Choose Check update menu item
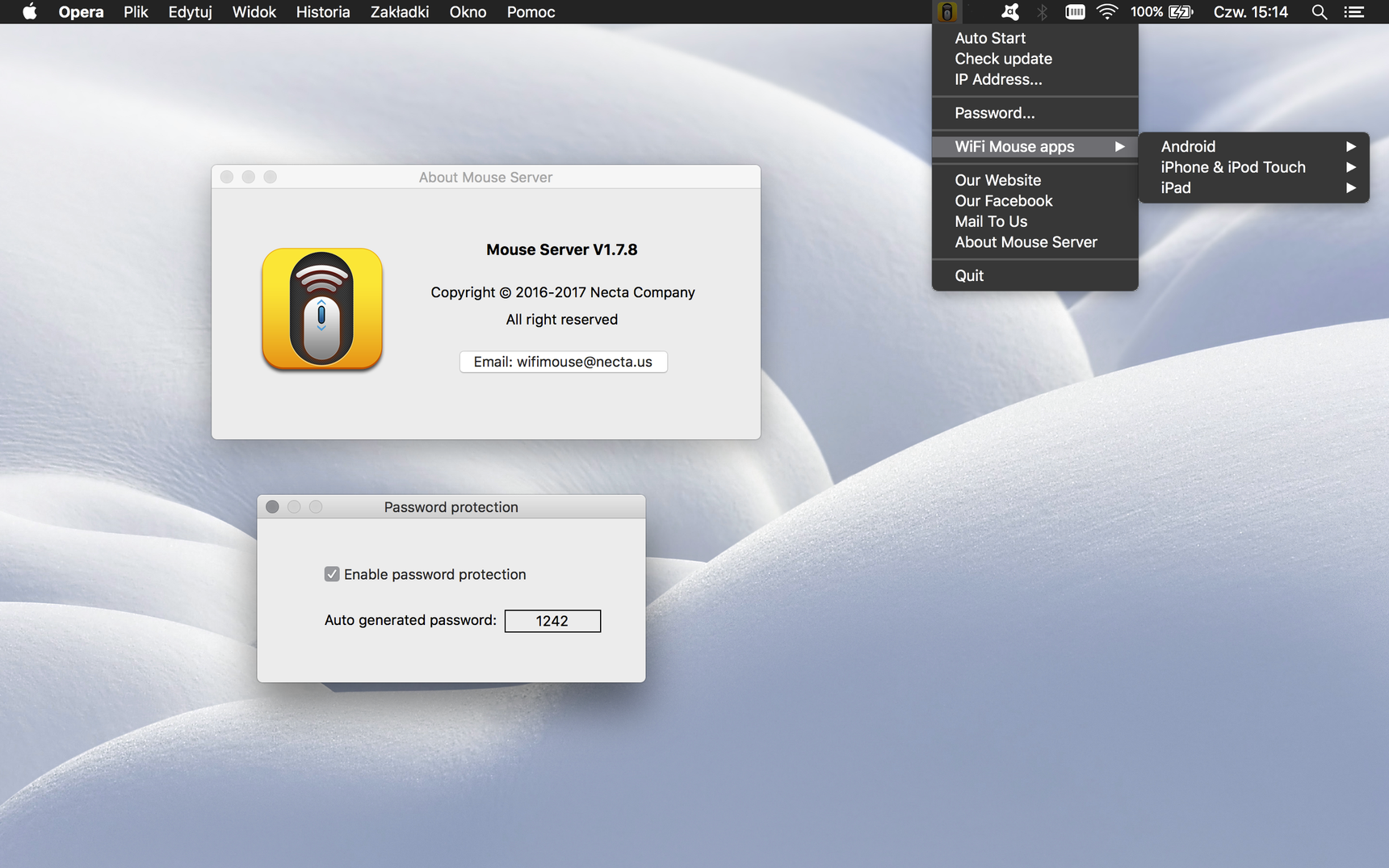This screenshot has height=868, width=1389. tap(1035, 59)
